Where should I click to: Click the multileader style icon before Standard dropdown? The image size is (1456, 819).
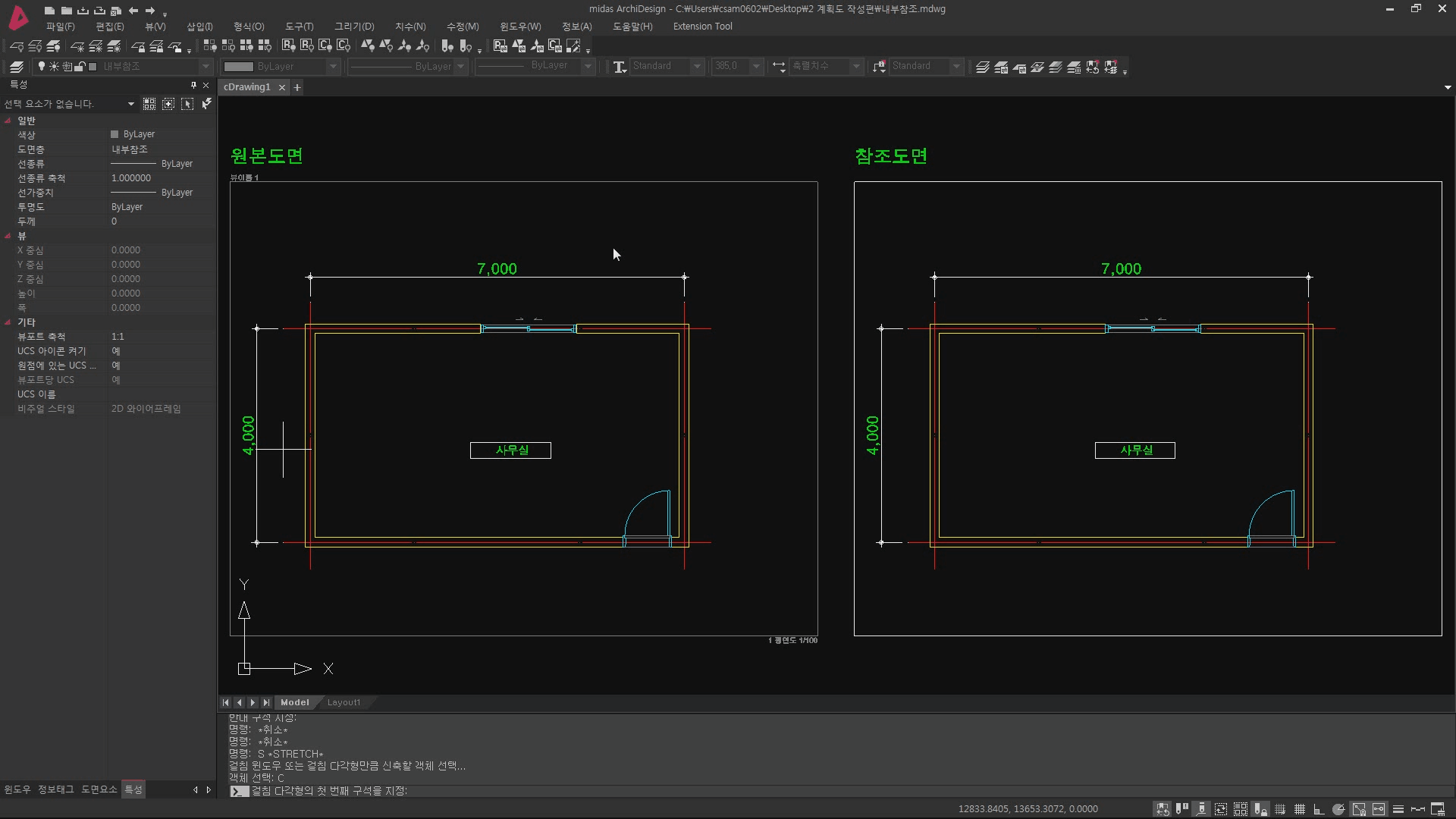879,67
